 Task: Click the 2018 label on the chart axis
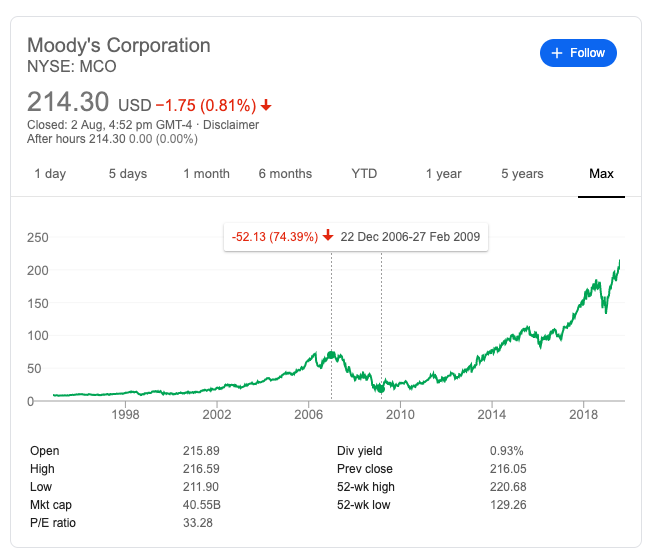[583, 414]
